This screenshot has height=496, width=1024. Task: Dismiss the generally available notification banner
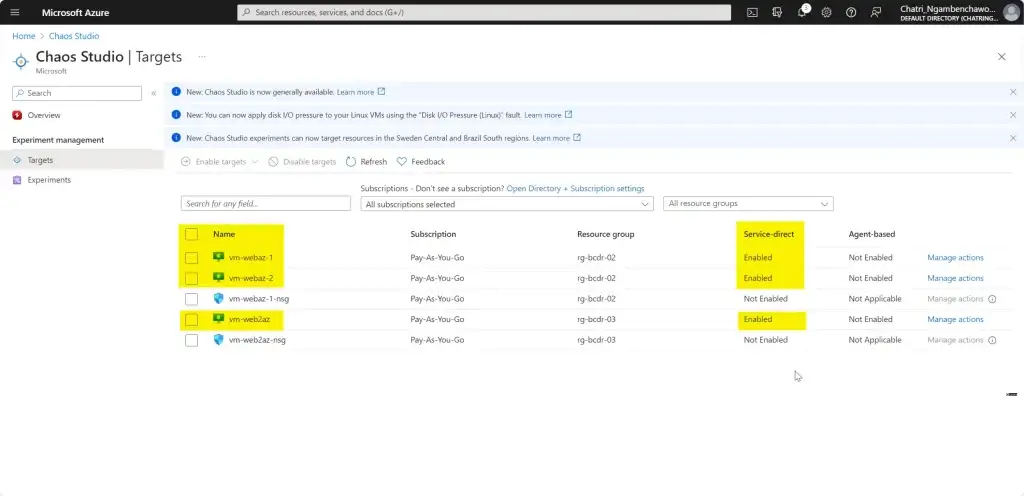coord(1013,92)
